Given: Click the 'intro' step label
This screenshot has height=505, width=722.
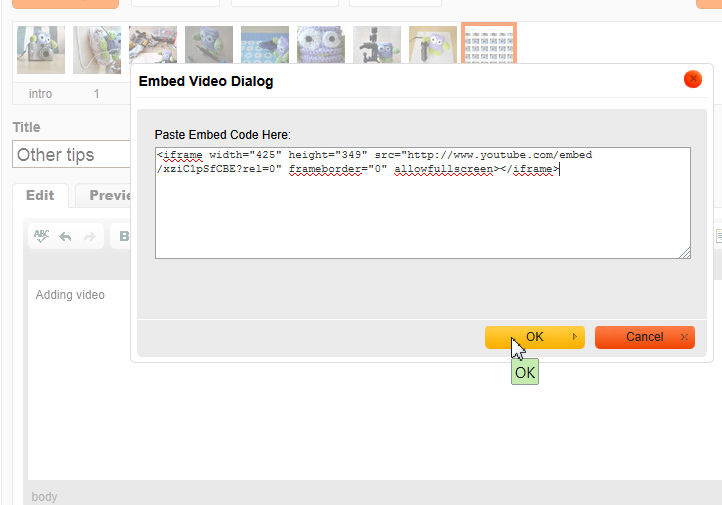Looking at the screenshot, I should coord(41,94).
